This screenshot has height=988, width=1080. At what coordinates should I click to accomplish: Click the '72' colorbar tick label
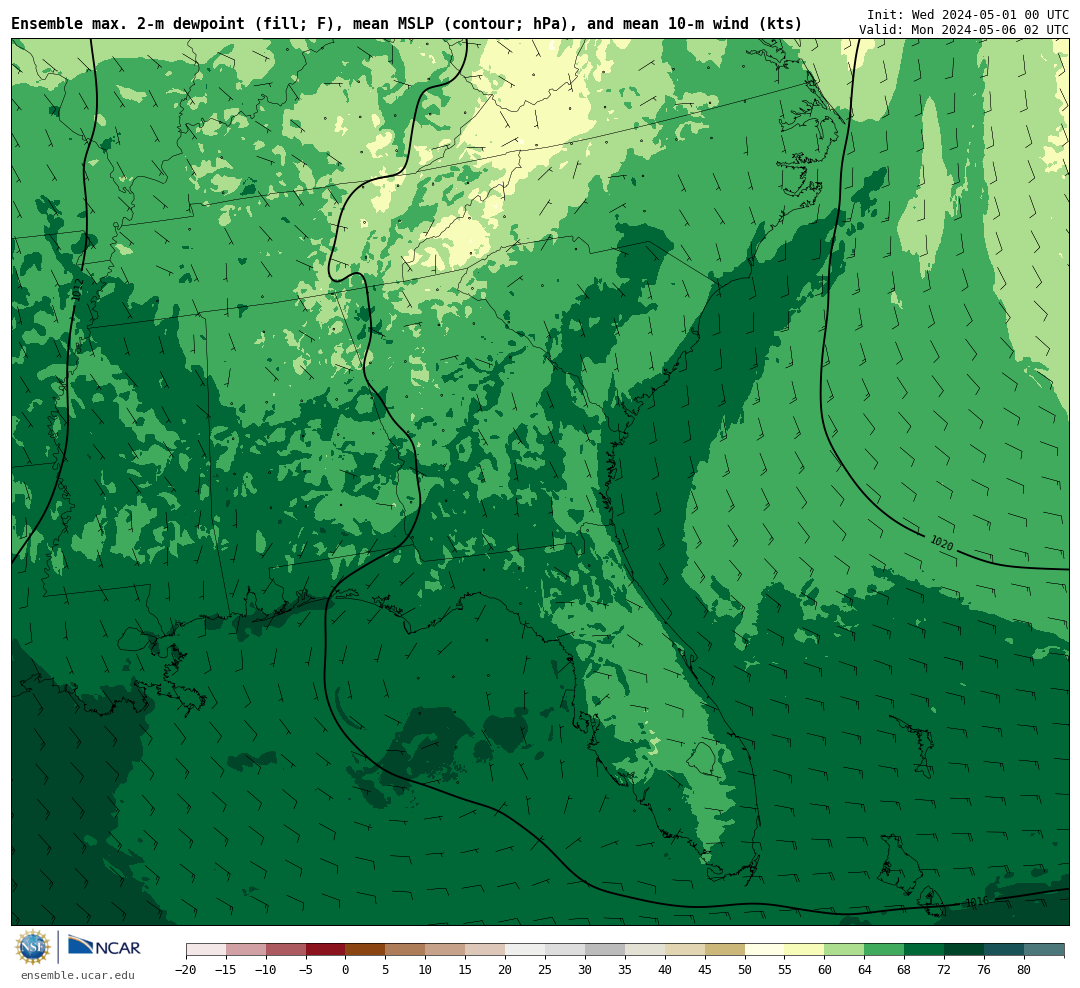coord(945,969)
